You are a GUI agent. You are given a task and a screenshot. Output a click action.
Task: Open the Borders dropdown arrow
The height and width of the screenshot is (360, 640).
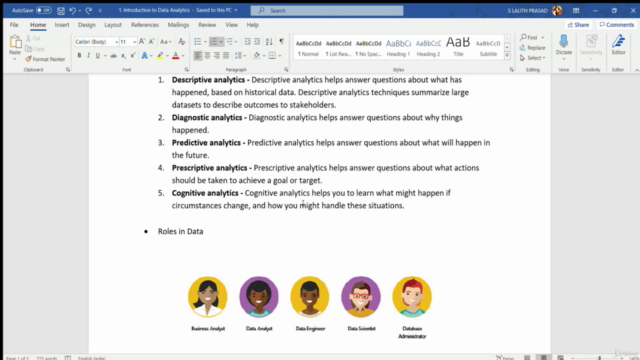280,56
